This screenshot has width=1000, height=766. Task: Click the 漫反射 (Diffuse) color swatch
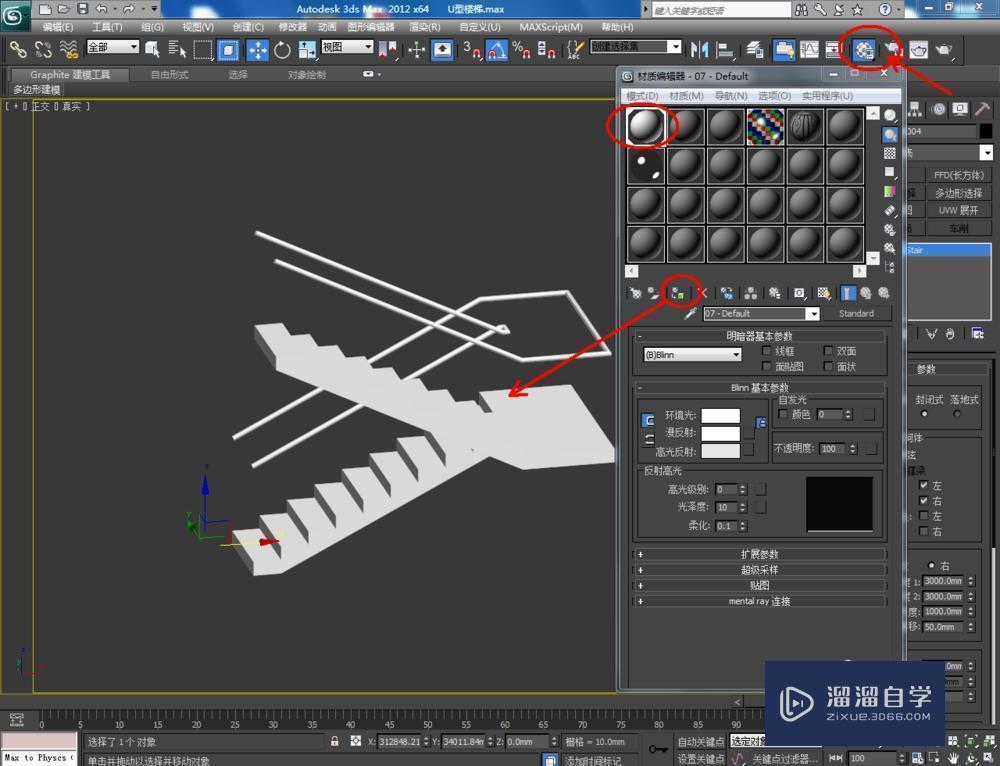coord(720,434)
